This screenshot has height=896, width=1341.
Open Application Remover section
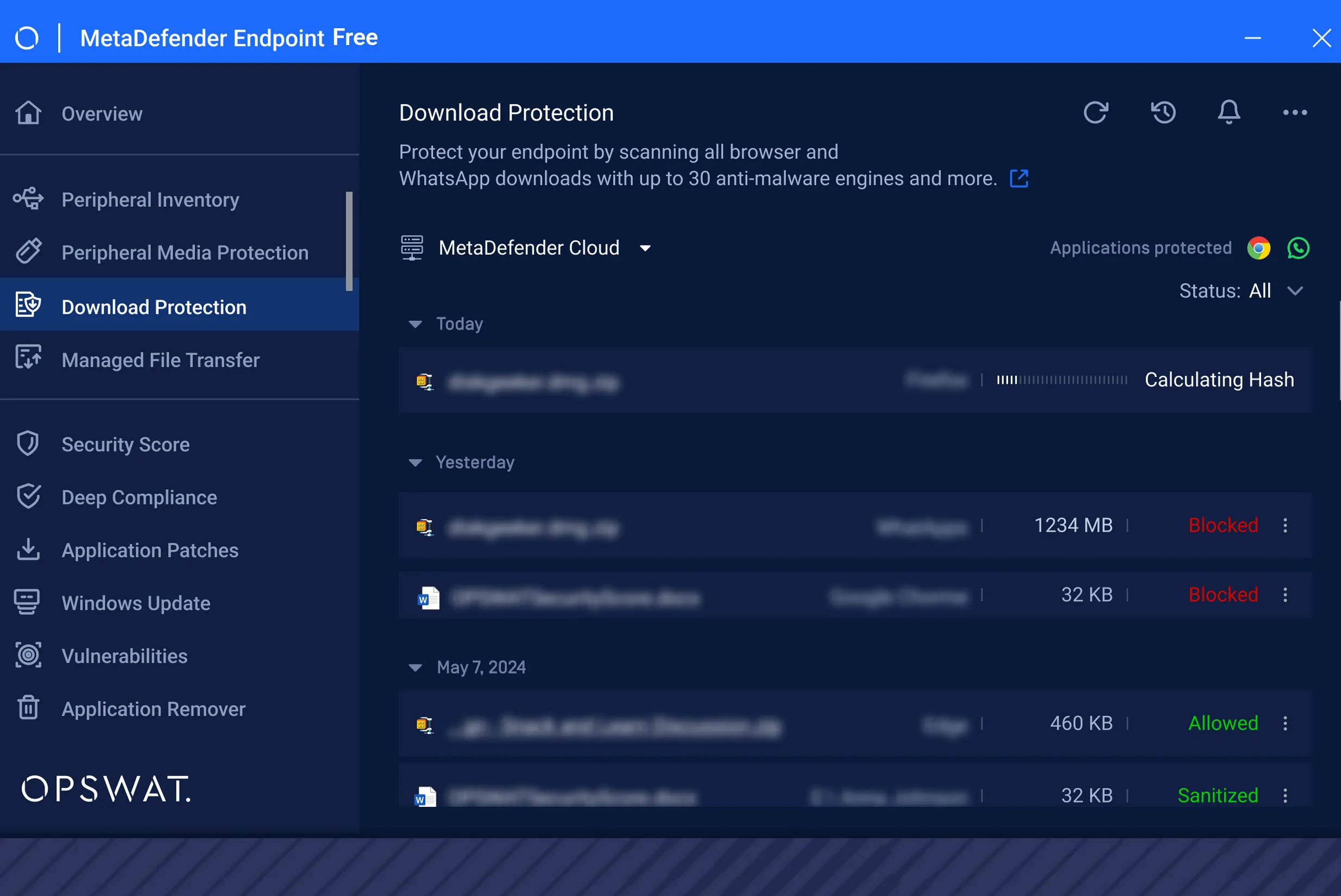(x=179, y=709)
